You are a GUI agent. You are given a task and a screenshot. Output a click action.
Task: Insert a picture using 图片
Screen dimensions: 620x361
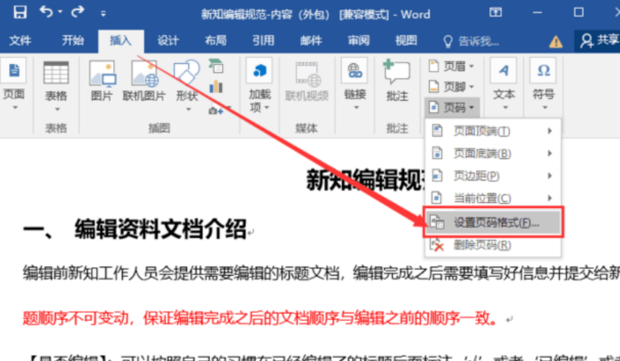point(102,81)
